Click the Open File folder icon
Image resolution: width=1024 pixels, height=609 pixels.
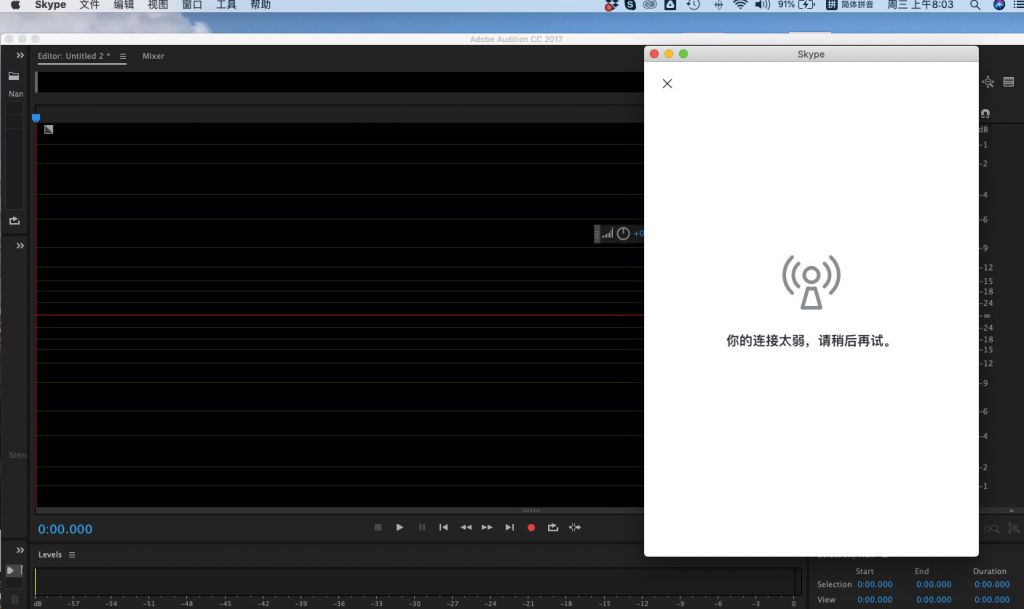pos(14,76)
